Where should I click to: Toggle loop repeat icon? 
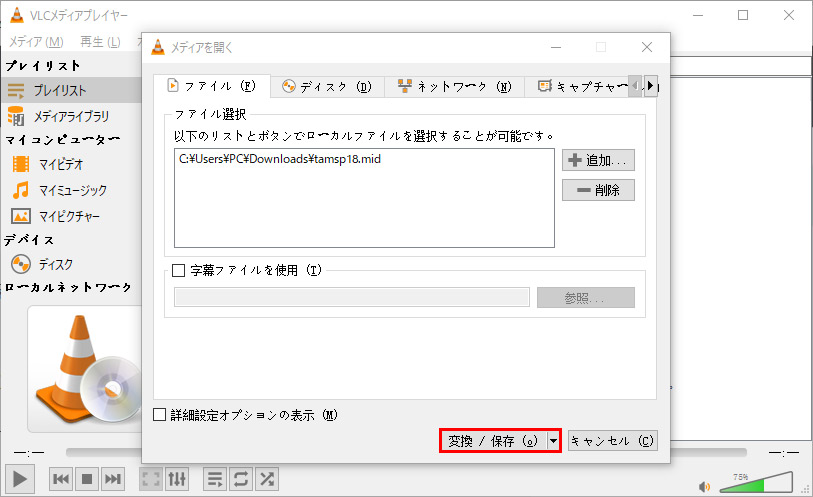pos(241,479)
